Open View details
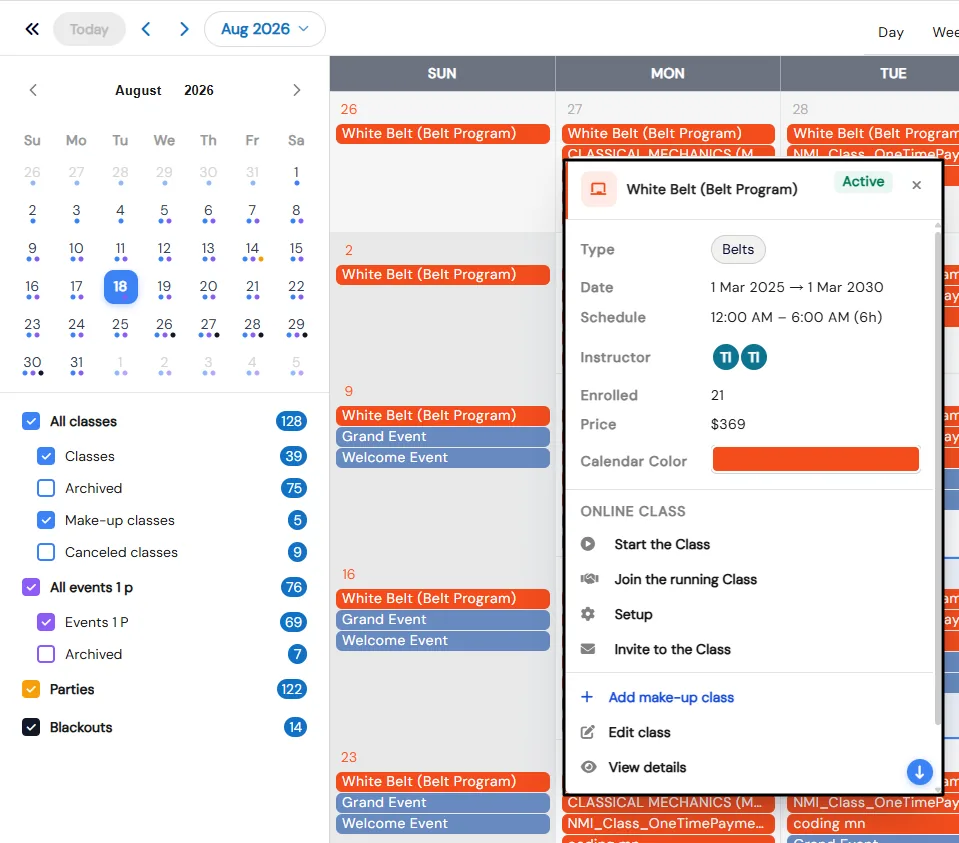The height and width of the screenshot is (843, 959). pyautogui.click(x=647, y=767)
